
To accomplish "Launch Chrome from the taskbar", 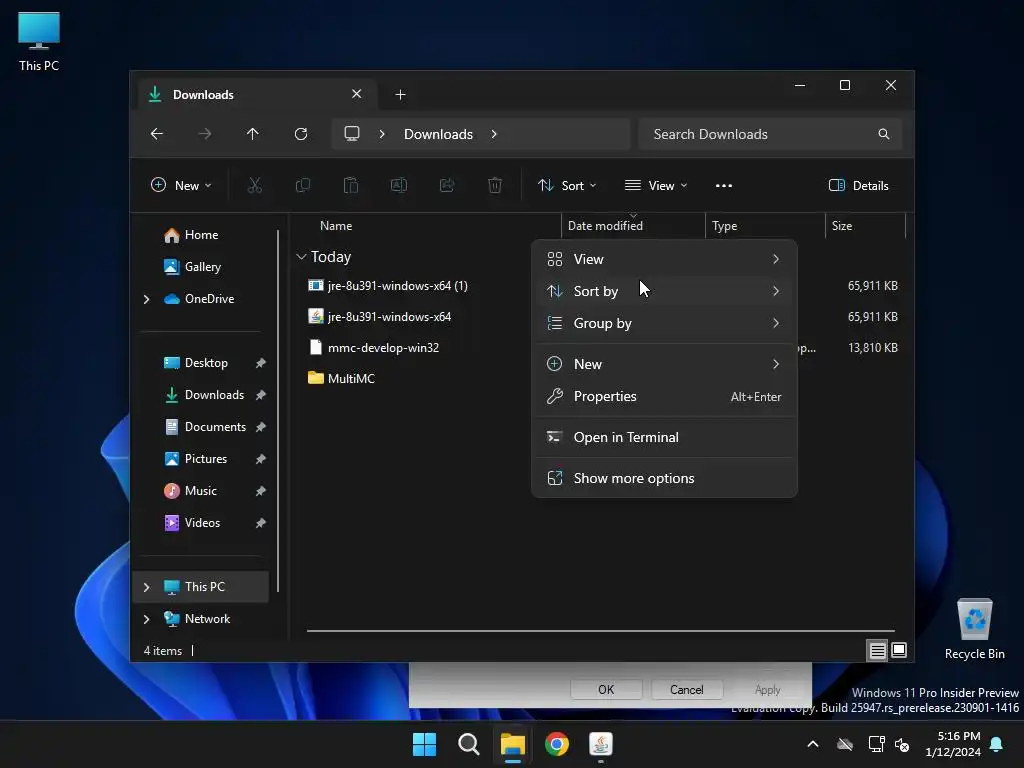I will point(557,744).
